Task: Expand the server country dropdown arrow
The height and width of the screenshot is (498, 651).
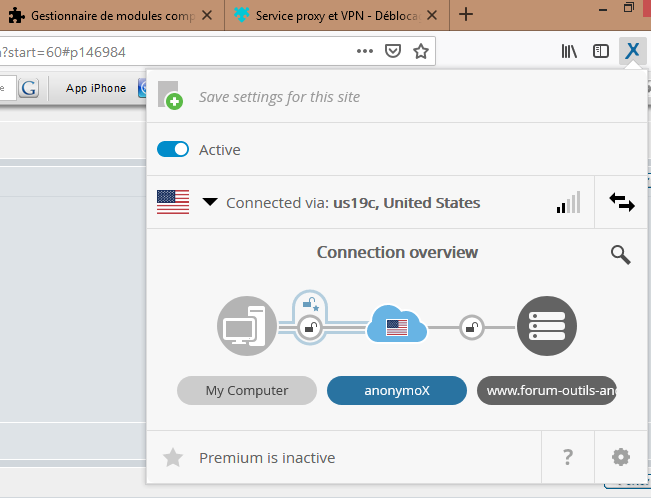Action: [x=210, y=202]
